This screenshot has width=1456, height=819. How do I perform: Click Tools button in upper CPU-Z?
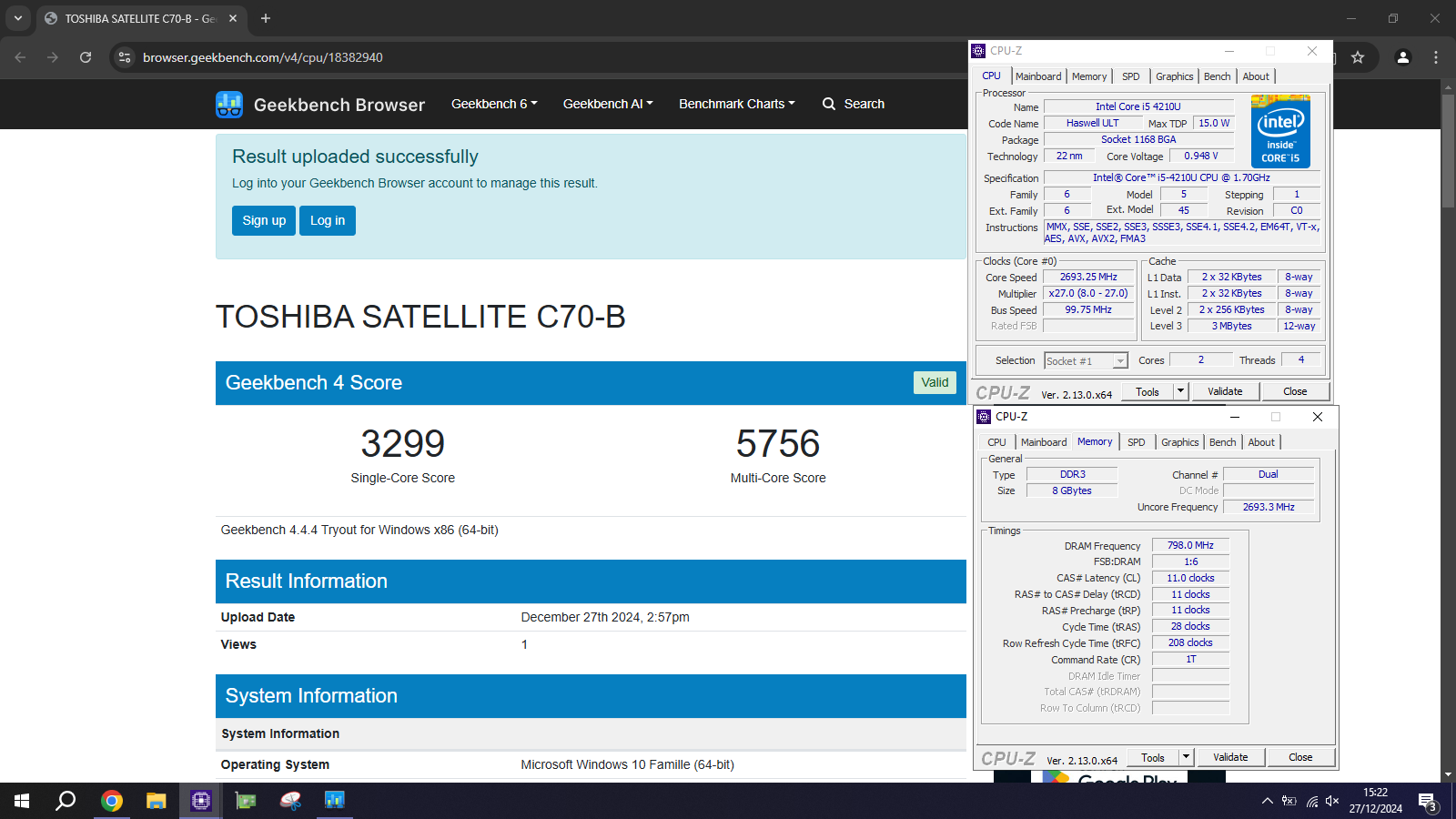(x=1148, y=391)
